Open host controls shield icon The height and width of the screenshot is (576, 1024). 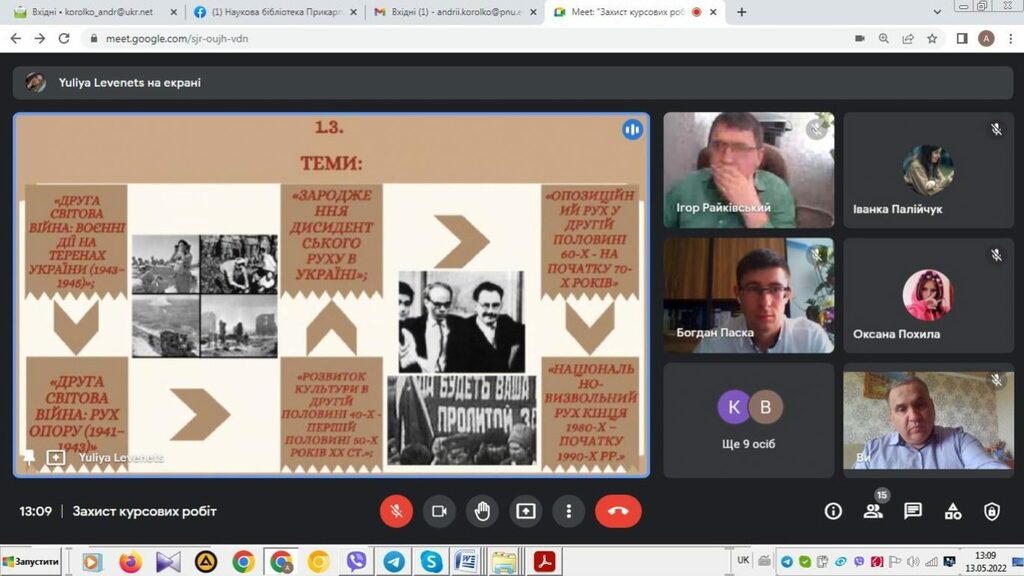(x=992, y=511)
